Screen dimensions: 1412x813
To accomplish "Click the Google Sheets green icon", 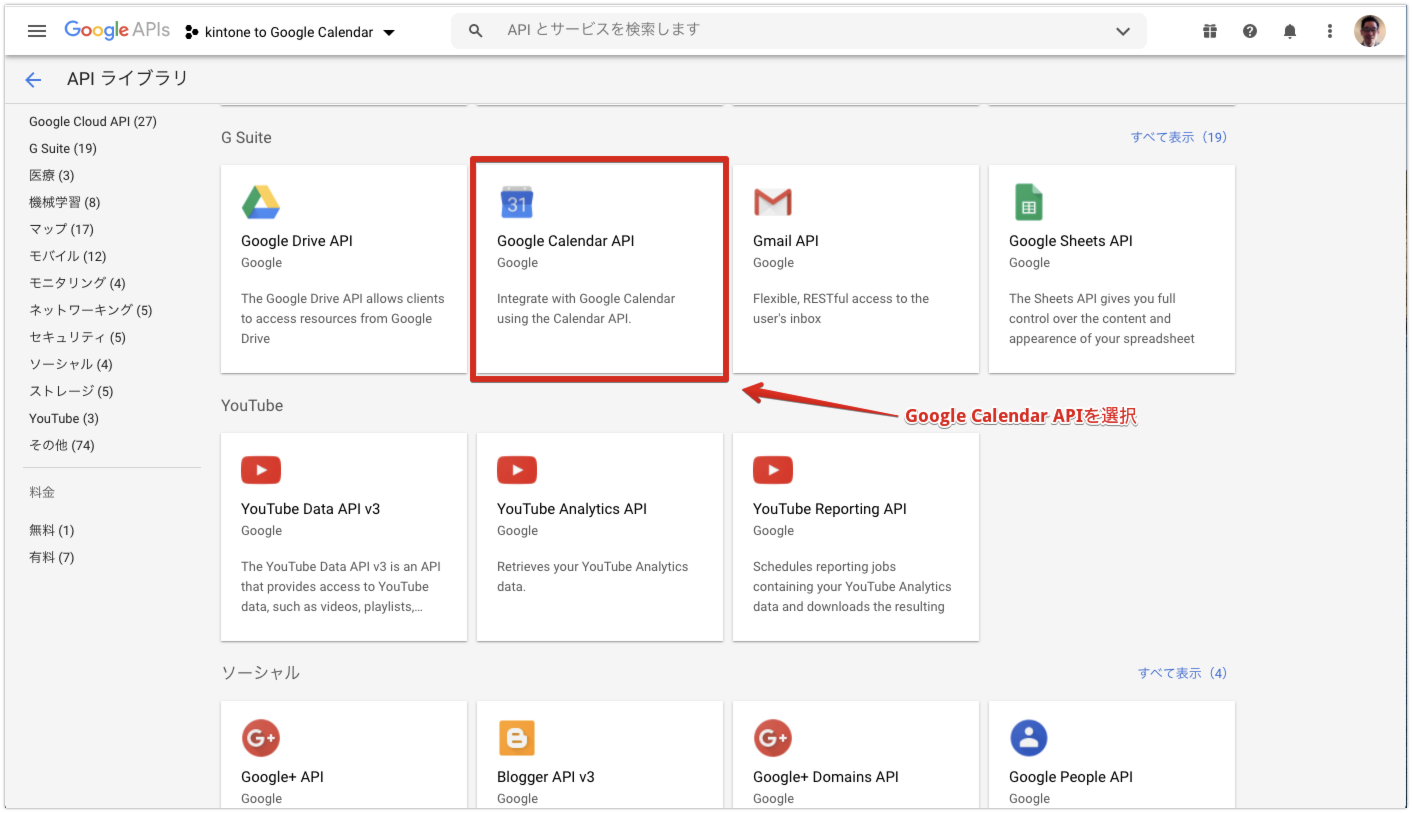I will 1028,202.
